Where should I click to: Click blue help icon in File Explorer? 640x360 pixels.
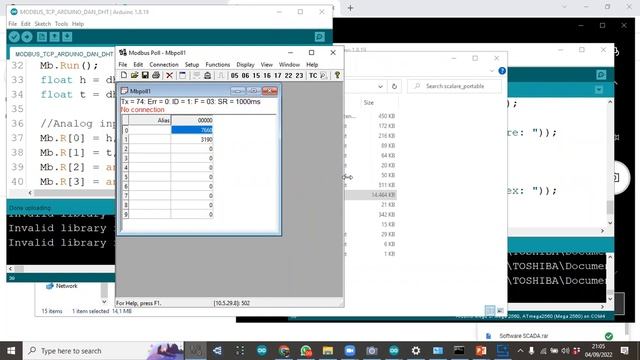(x=502, y=71)
